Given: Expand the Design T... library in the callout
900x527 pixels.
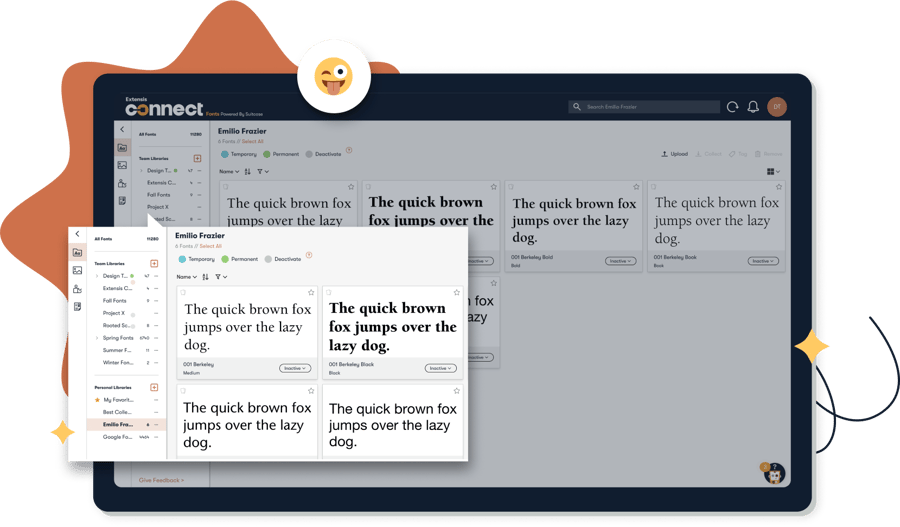Looking at the screenshot, I should (96, 276).
